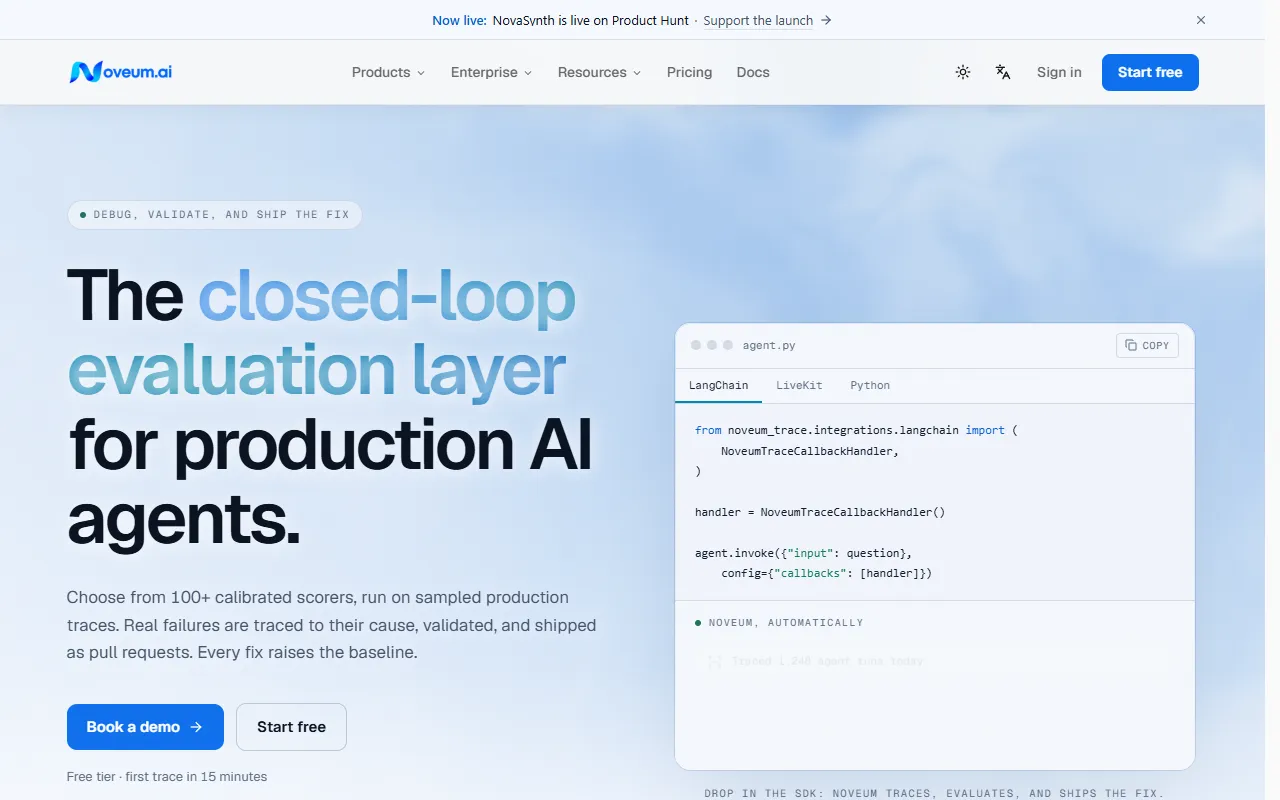Expand the Enterprise dropdown menu
This screenshot has width=1280, height=800.
tap(491, 72)
